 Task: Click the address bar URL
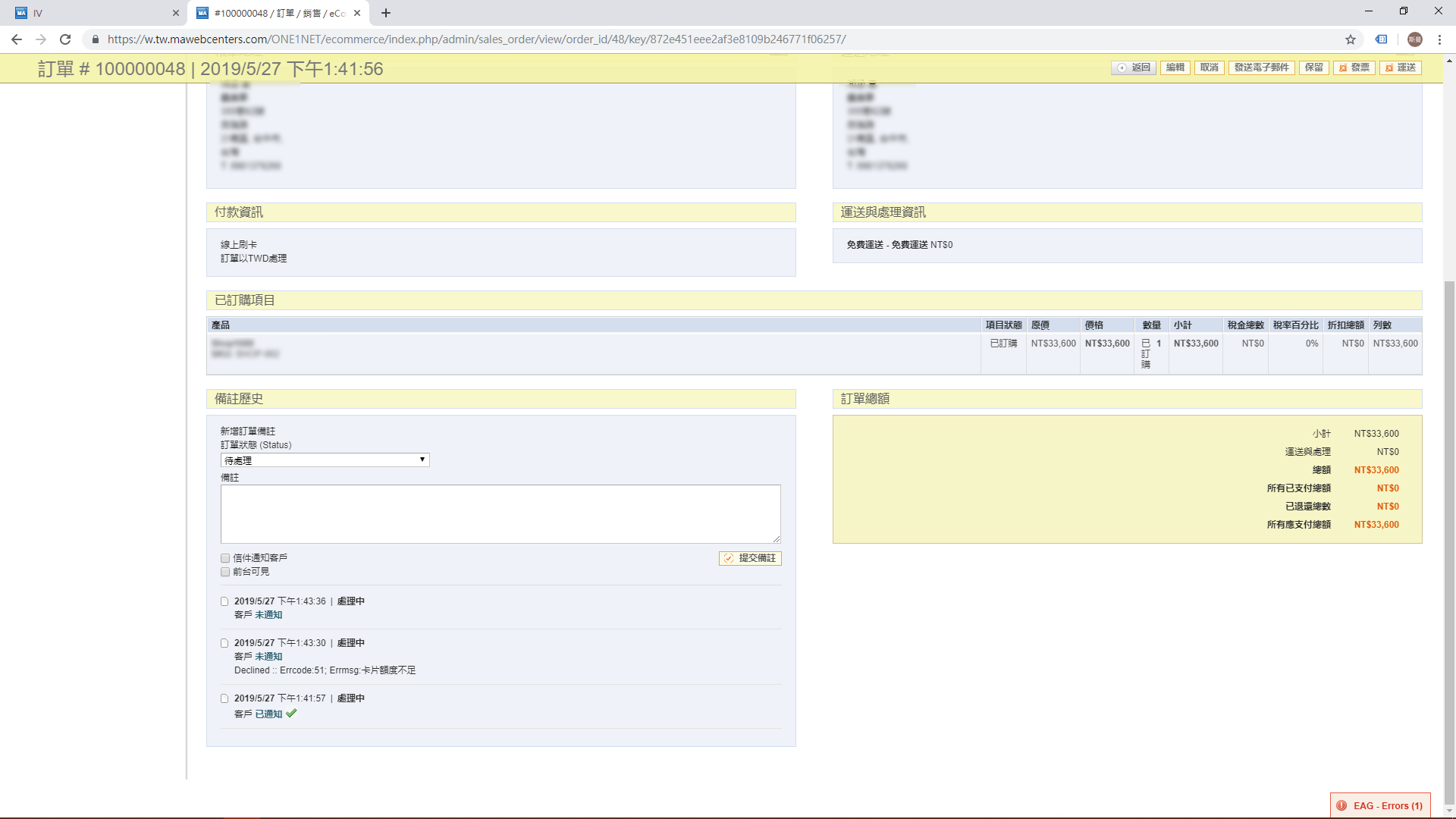tap(476, 39)
